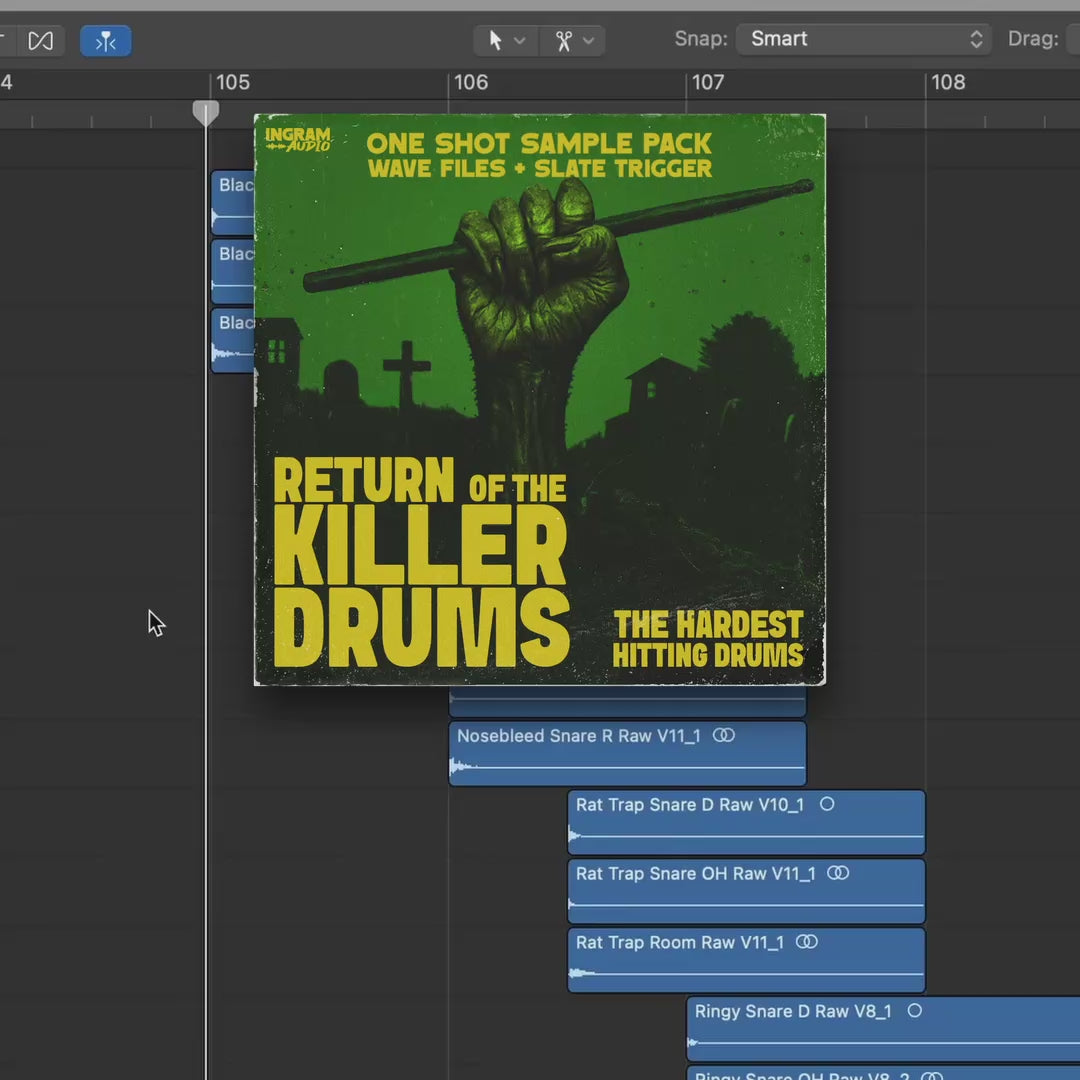Toggle the blue Catch Playhead button
This screenshot has width=1080, height=1080.
(x=106, y=41)
